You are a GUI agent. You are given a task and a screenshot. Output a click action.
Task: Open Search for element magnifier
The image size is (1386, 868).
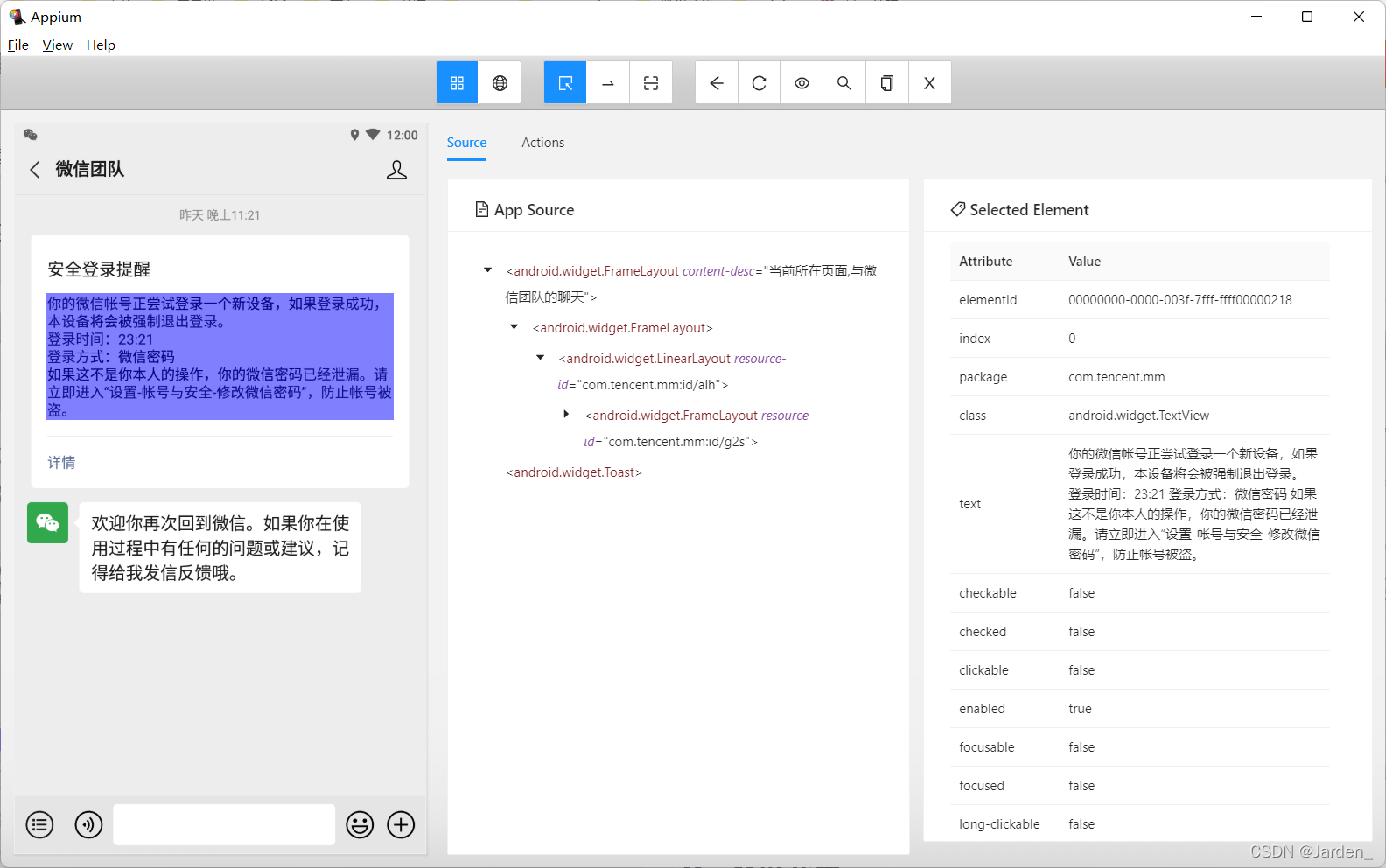(844, 83)
